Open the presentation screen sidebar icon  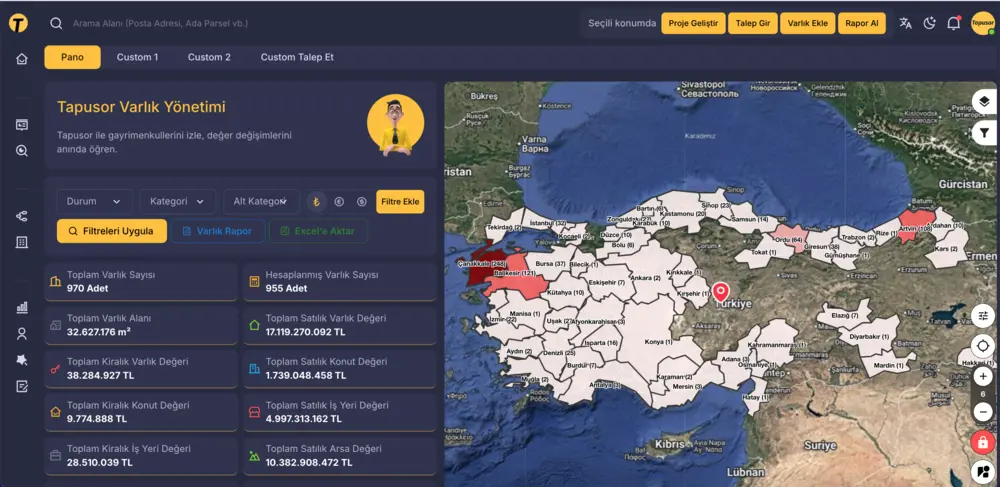point(22,125)
